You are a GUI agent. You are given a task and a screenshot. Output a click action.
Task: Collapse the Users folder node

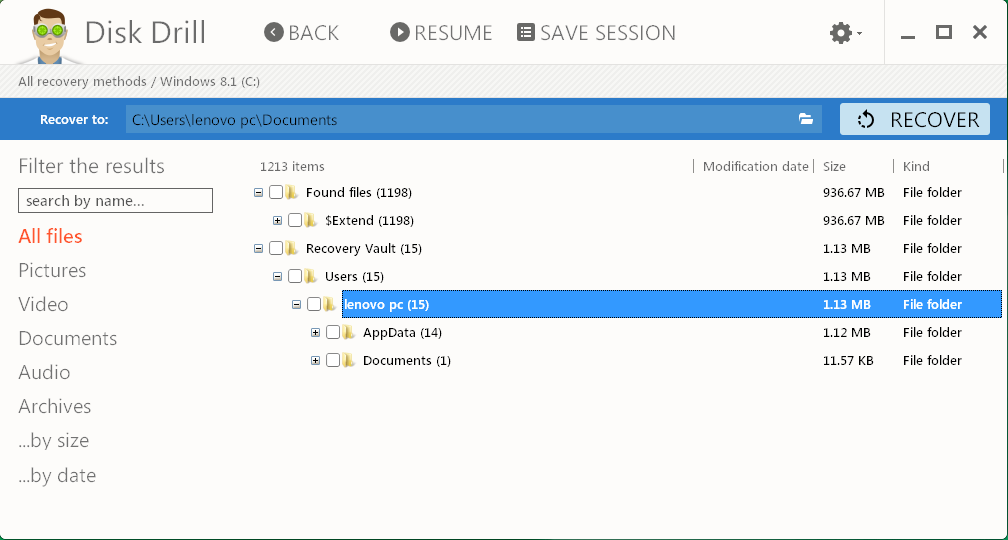coord(278,277)
